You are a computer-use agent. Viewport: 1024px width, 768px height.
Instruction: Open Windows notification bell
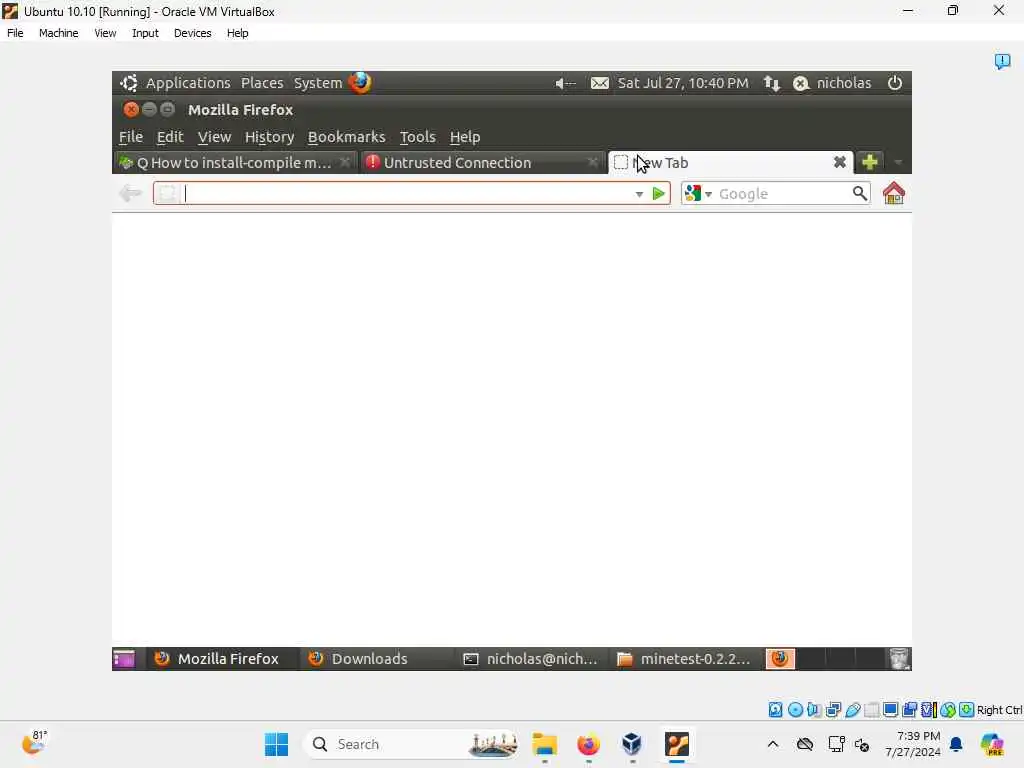tap(956, 744)
